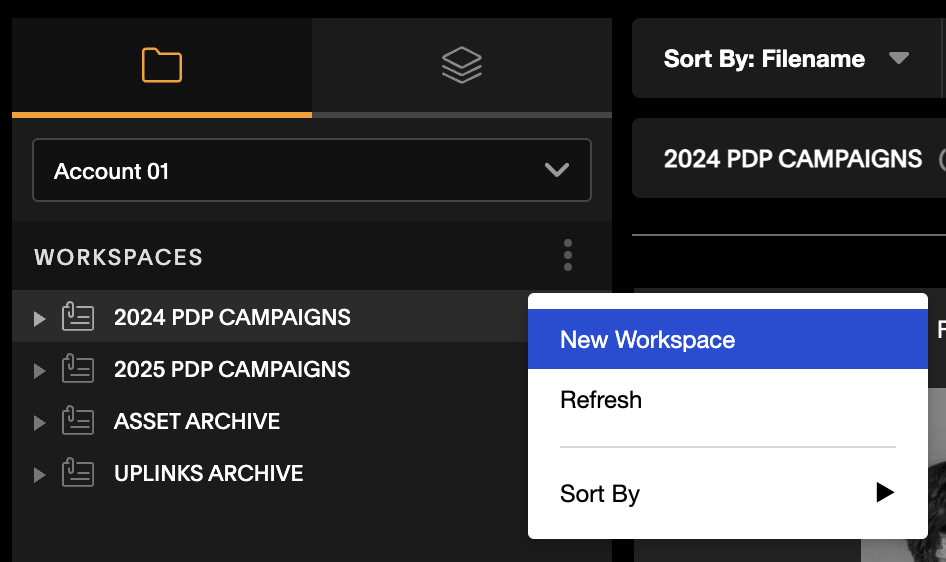946x562 pixels.
Task: Click the 2024 PDP CAMPAIGNS workspace icon
Action: coord(78,317)
